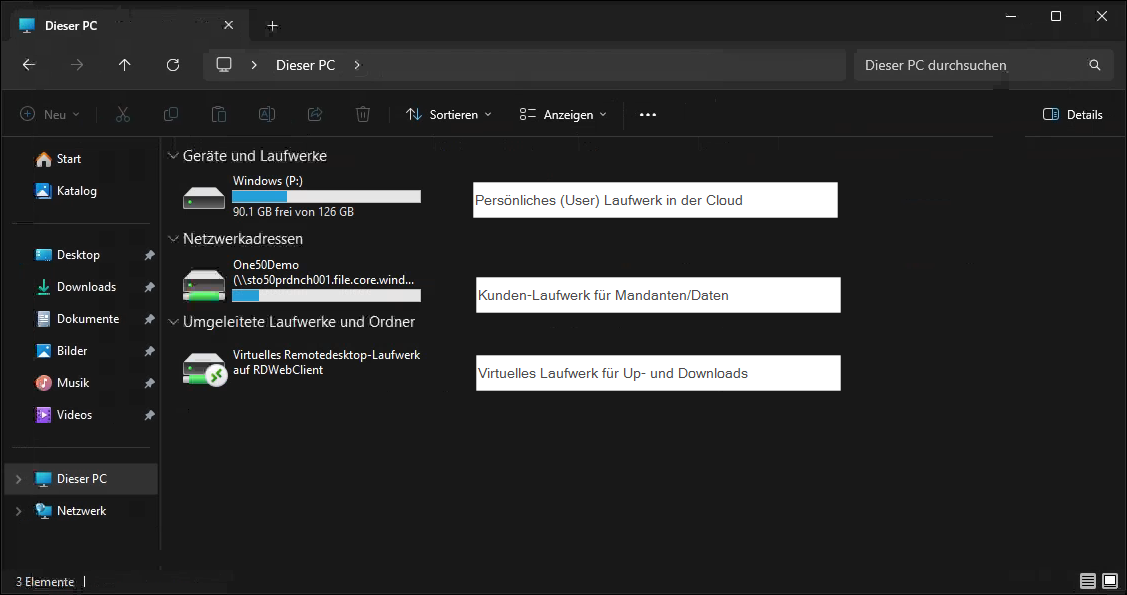The image size is (1127, 595).
Task: Click the Delete trash icon
Action: pyautogui.click(x=363, y=114)
